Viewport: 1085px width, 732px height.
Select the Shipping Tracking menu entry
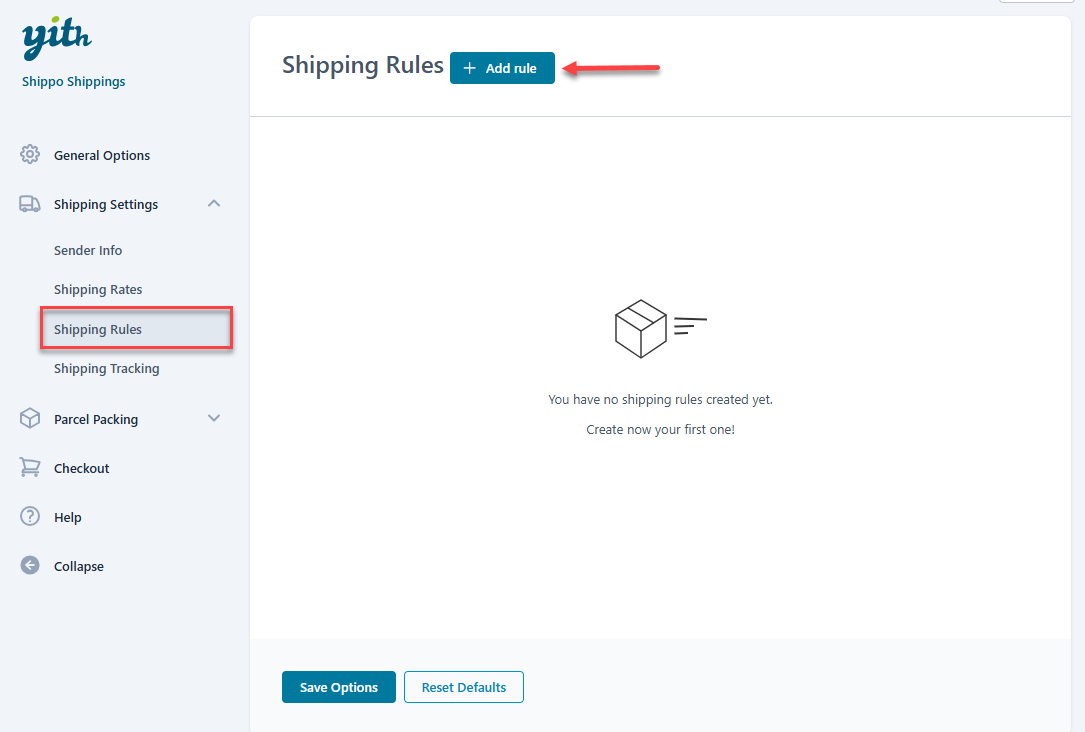point(106,368)
